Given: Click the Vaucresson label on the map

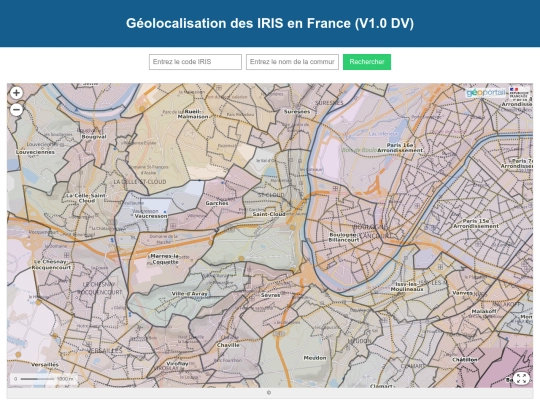Looking at the screenshot, I should click(151, 216).
